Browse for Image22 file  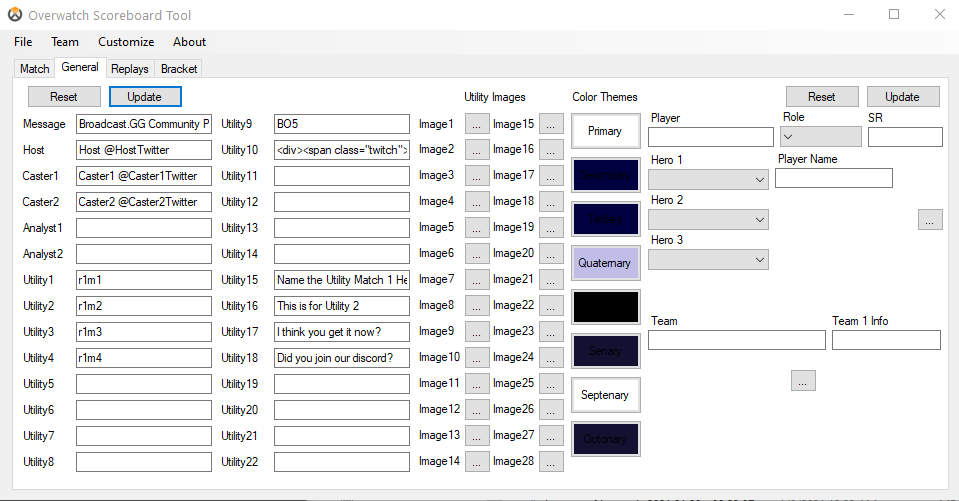click(551, 305)
